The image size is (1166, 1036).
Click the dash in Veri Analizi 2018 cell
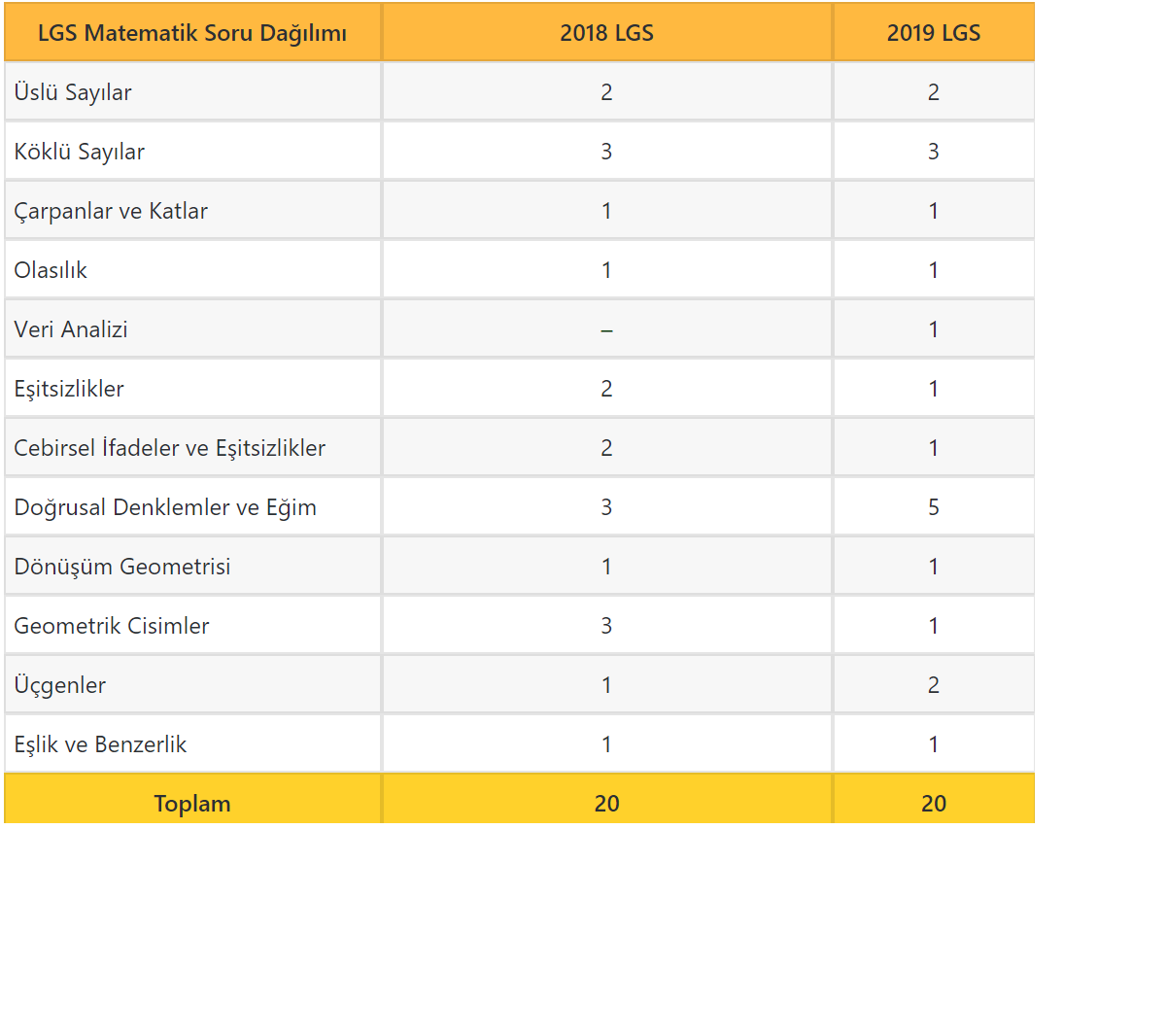point(607,330)
